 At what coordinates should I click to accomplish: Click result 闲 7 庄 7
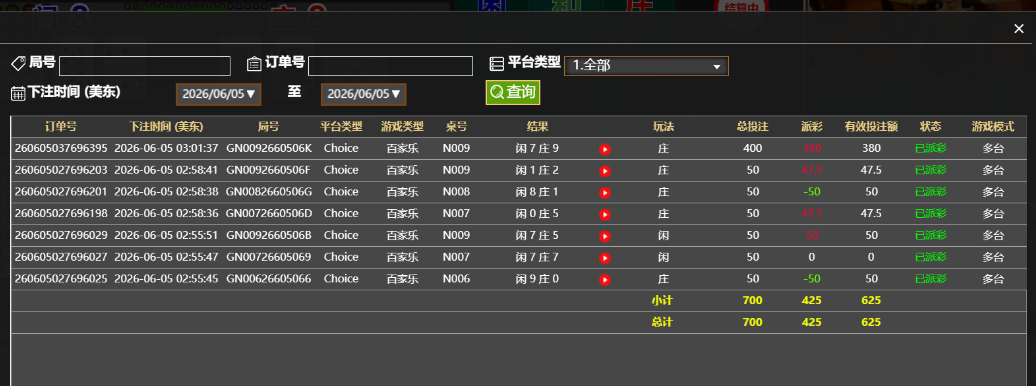pyautogui.click(x=537, y=257)
